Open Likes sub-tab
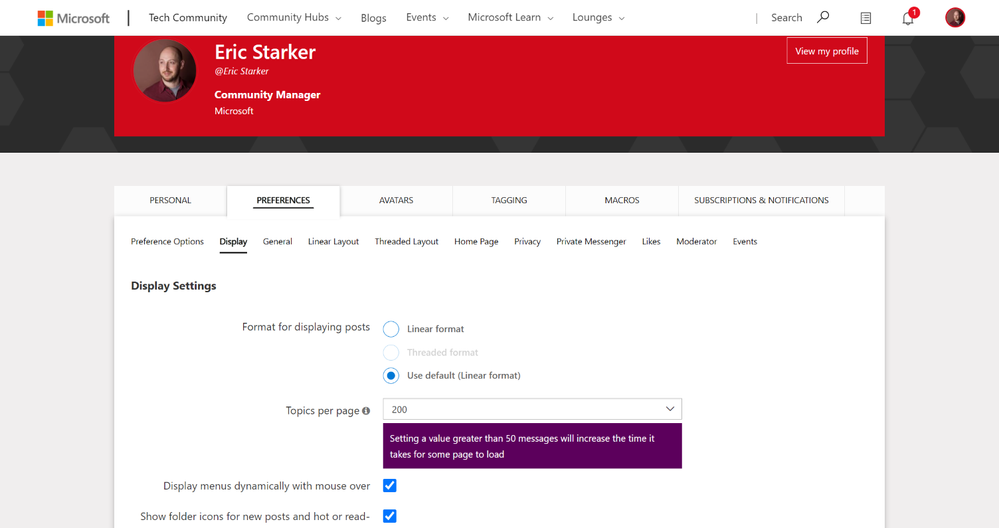This screenshot has width=999, height=528. [650, 241]
